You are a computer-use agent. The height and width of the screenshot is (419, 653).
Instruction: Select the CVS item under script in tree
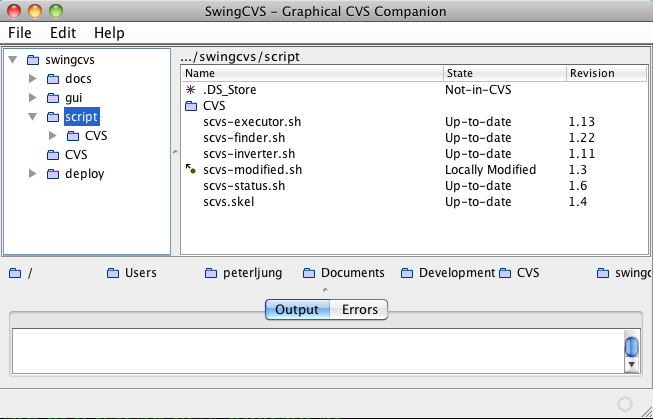(x=96, y=136)
